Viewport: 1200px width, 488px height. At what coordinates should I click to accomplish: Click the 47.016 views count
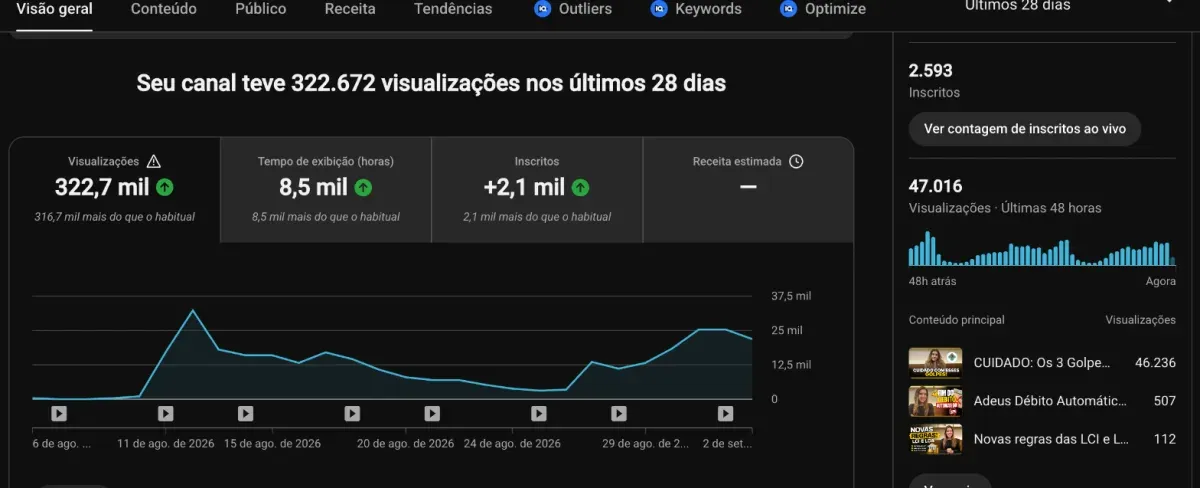coord(935,186)
